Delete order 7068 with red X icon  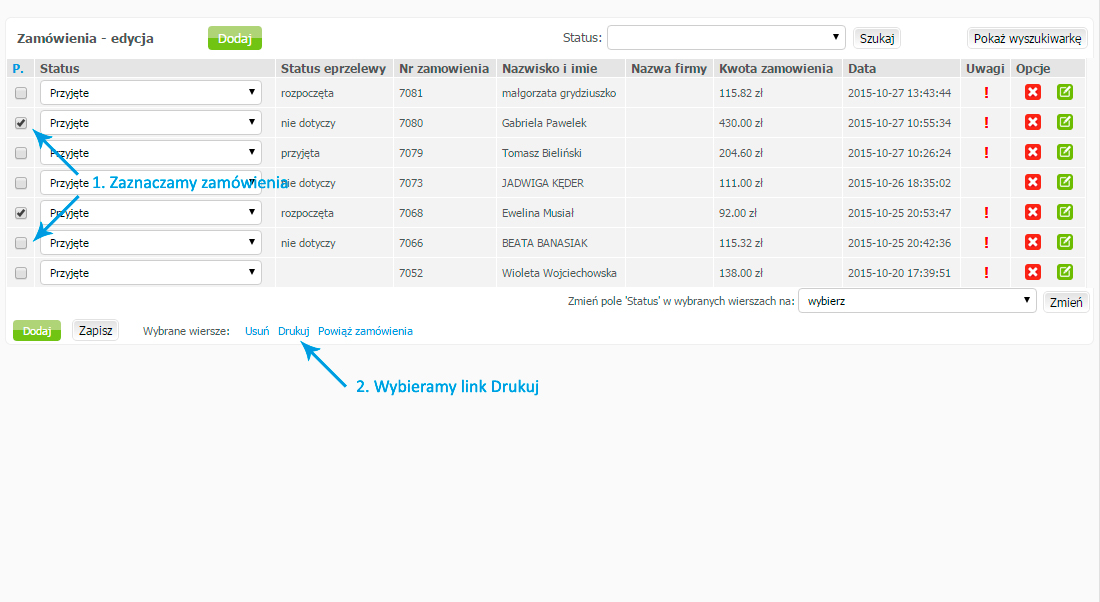pos(1033,212)
